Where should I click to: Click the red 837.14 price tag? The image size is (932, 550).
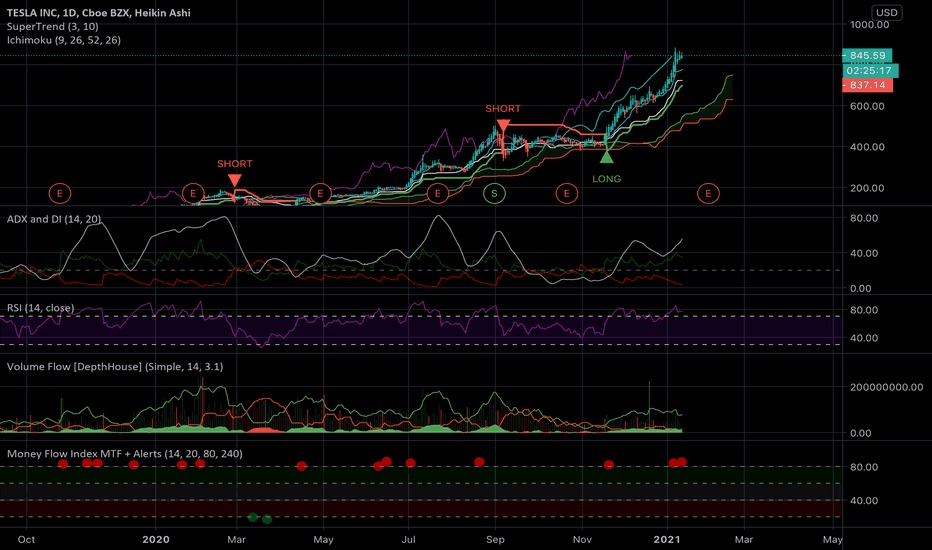point(867,85)
